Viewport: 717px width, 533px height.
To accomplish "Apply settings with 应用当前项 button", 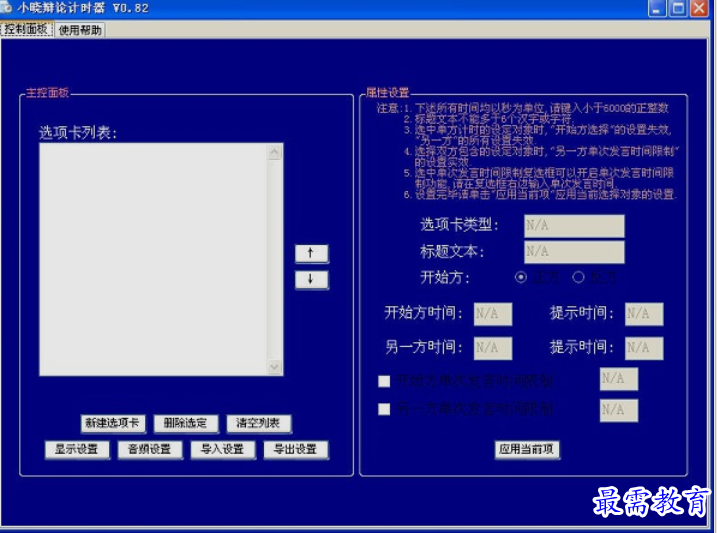I will pos(527,450).
